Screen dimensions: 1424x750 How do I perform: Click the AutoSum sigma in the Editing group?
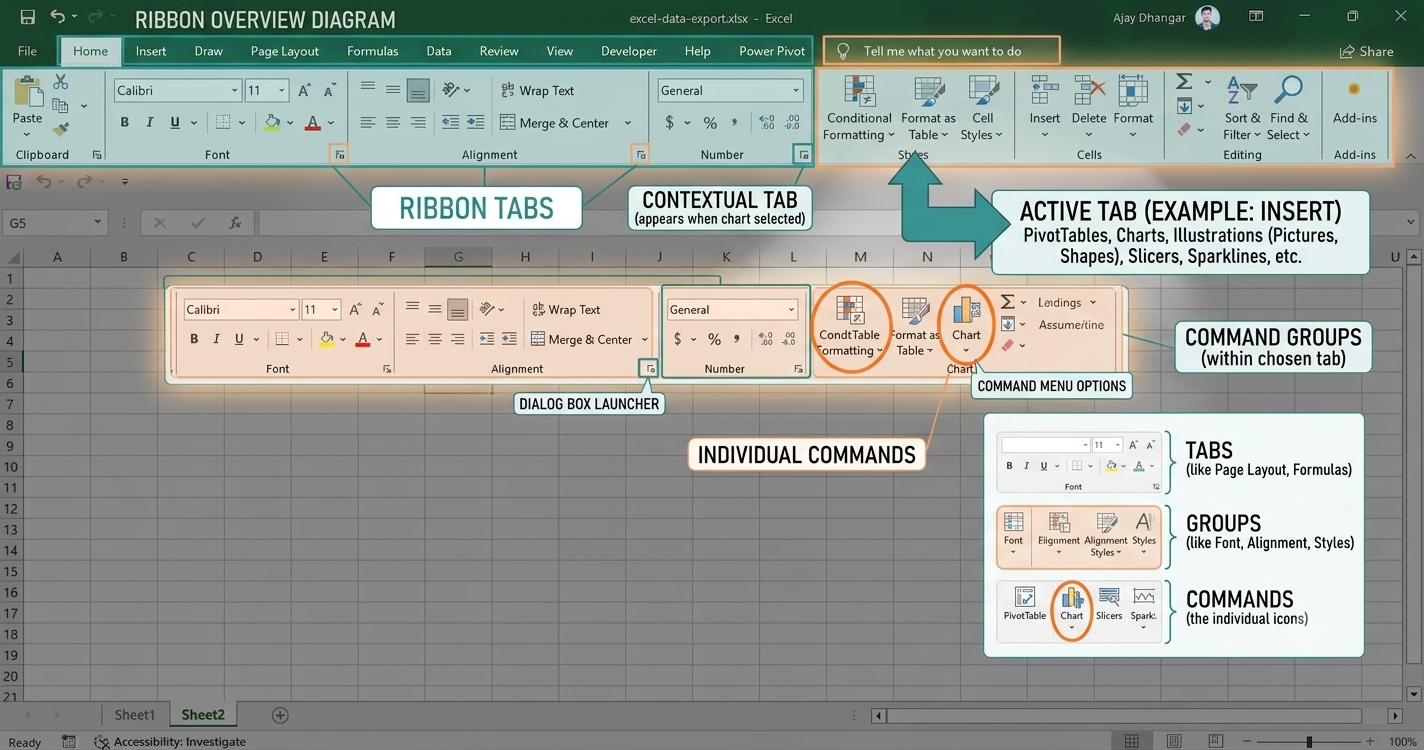(1185, 82)
